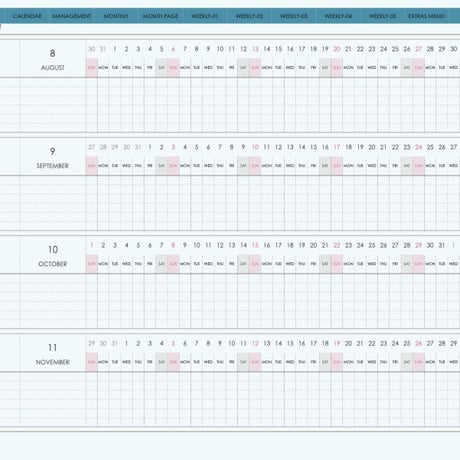Go to the WEEKLY-05 tab
Image resolution: width=460 pixels, height=460 pixels.
point(383,16)
